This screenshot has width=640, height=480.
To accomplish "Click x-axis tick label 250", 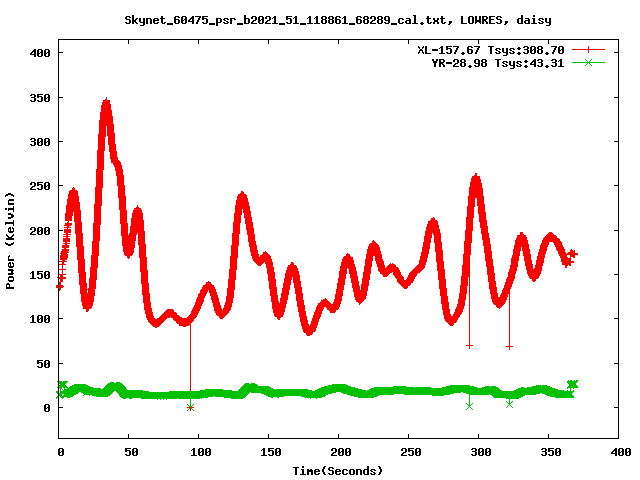I will pyautogui.click(x=411, y=452).
